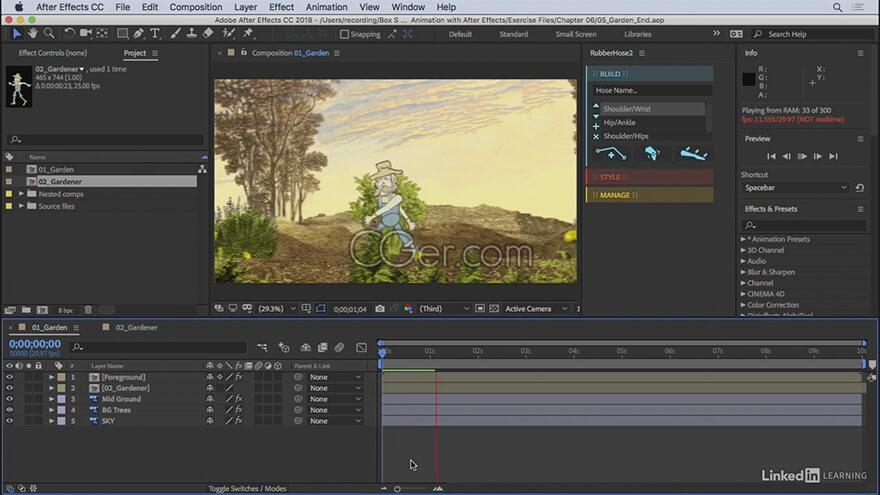Open the Animation menu

pos(327,7)
